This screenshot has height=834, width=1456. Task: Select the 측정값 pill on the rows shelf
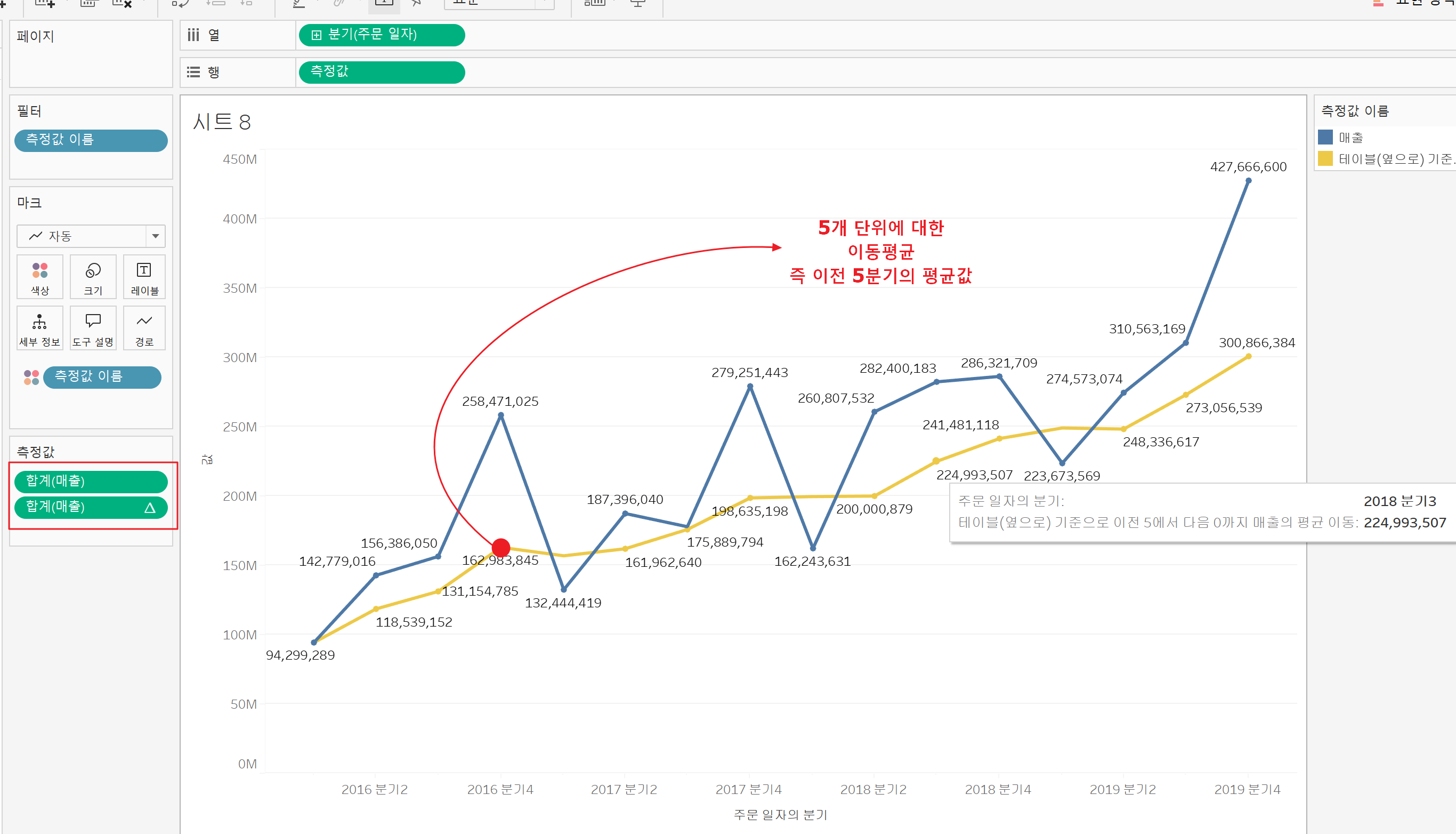[x=381, y=72]
